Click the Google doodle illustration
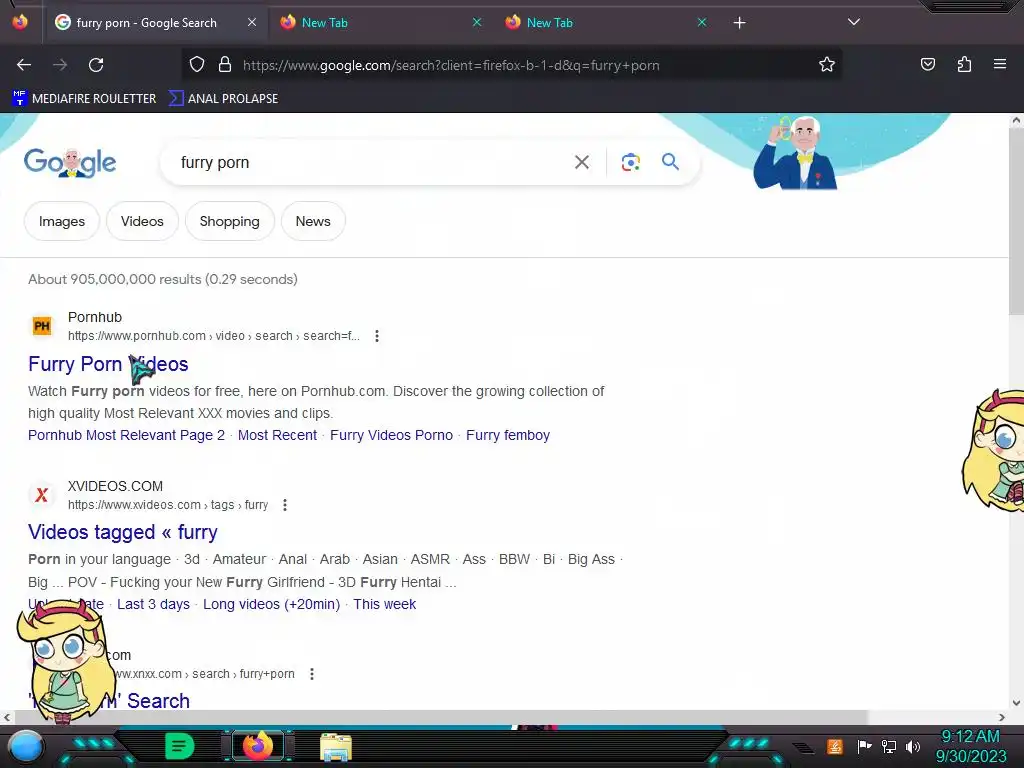 click(795, 153)
